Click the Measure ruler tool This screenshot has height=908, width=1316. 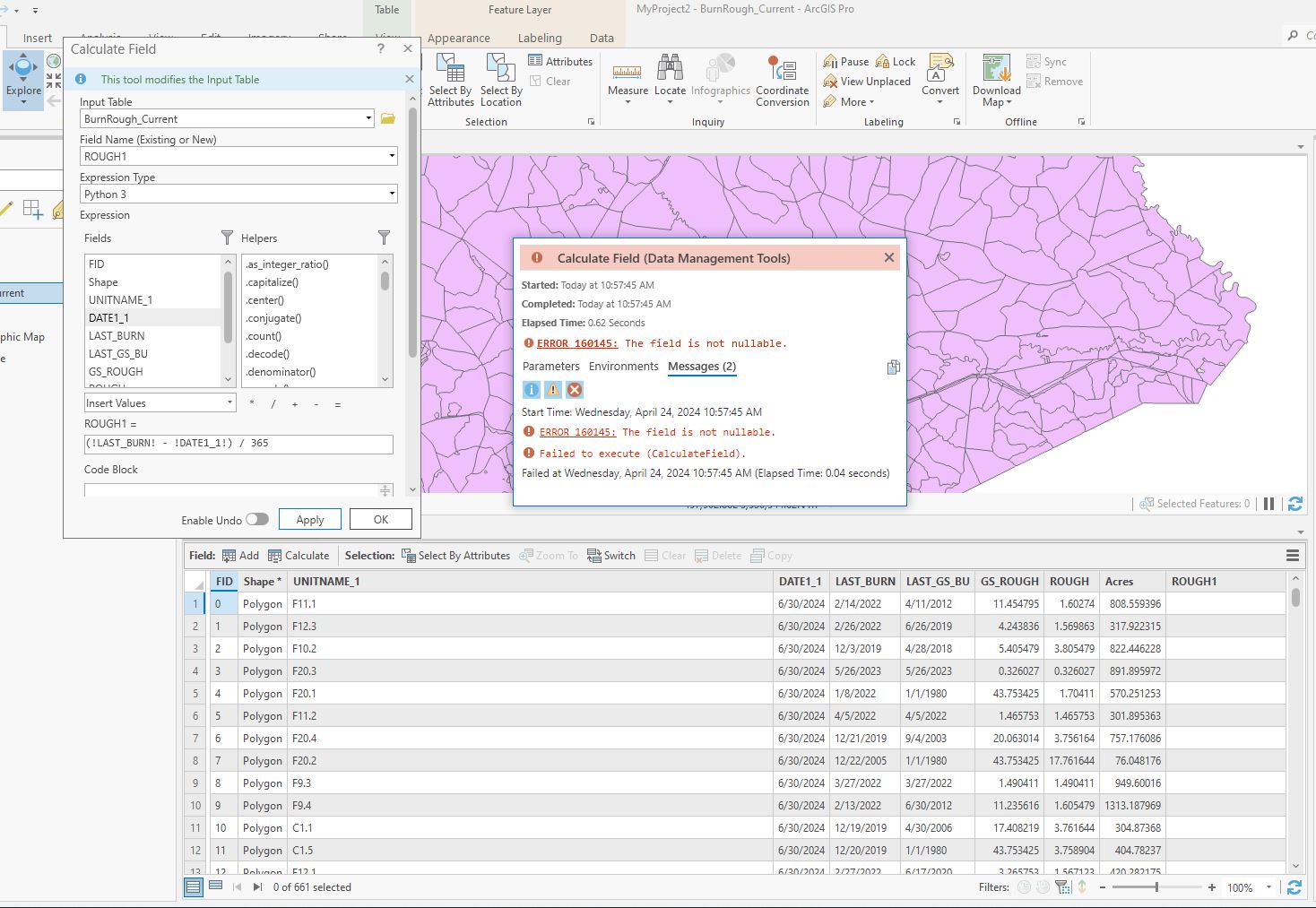coord(628,80)
